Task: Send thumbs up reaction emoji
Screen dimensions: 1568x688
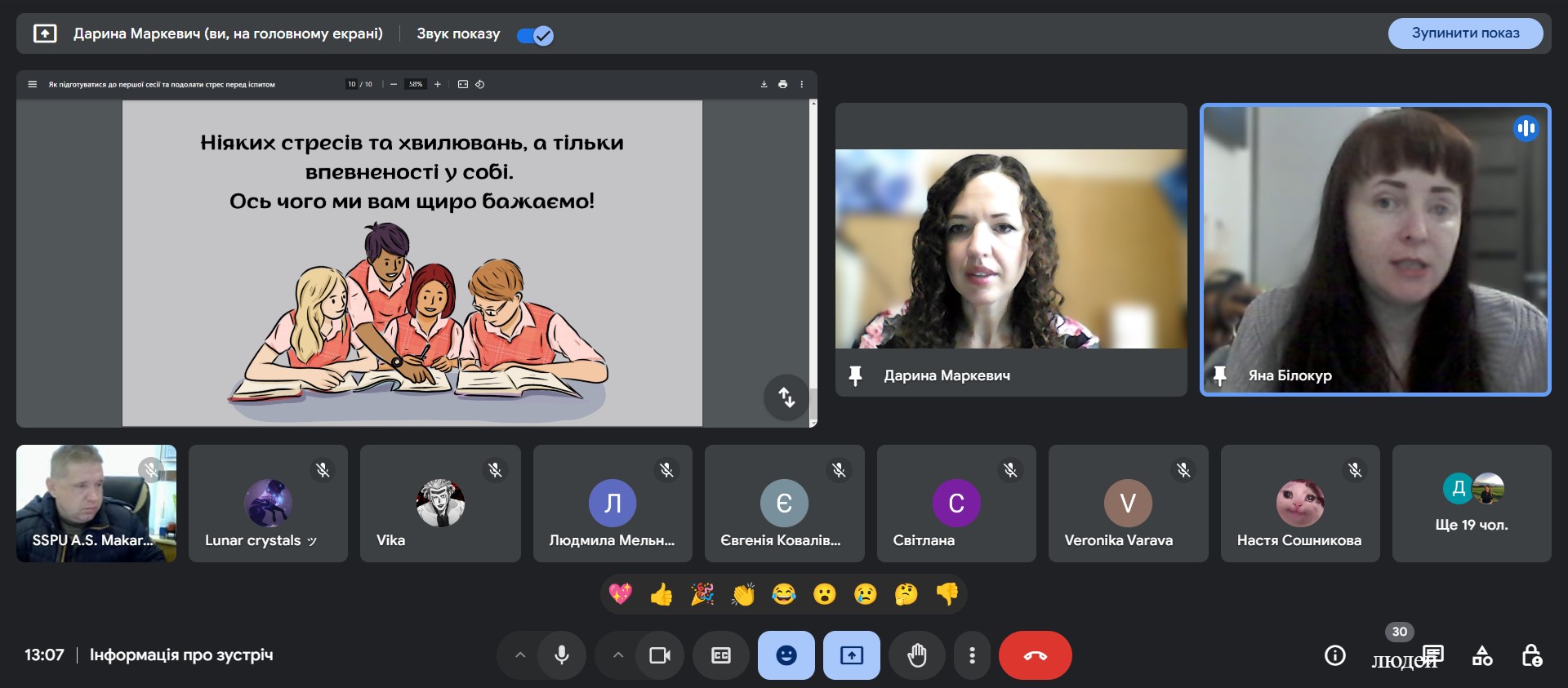Action: tap(661, 594)
